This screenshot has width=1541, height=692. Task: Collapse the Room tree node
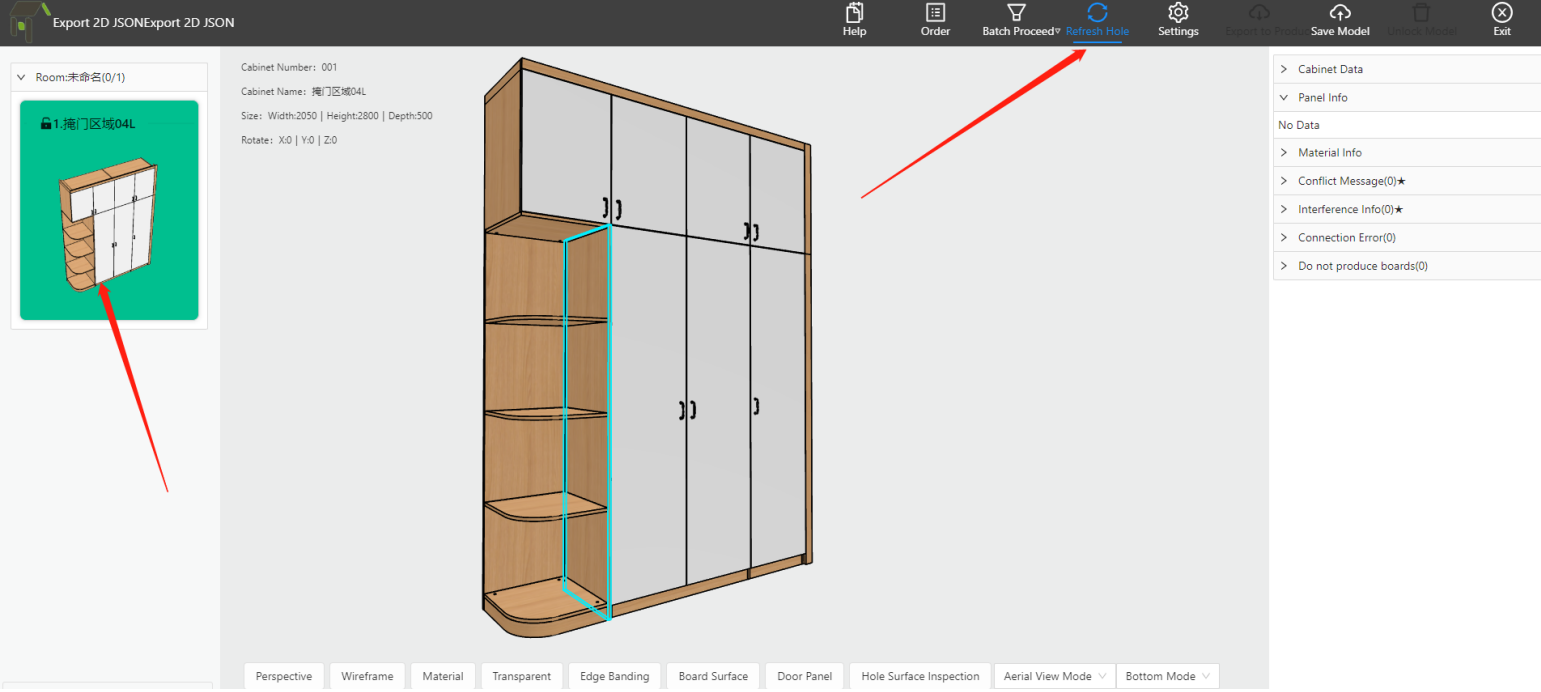[21, 77]
